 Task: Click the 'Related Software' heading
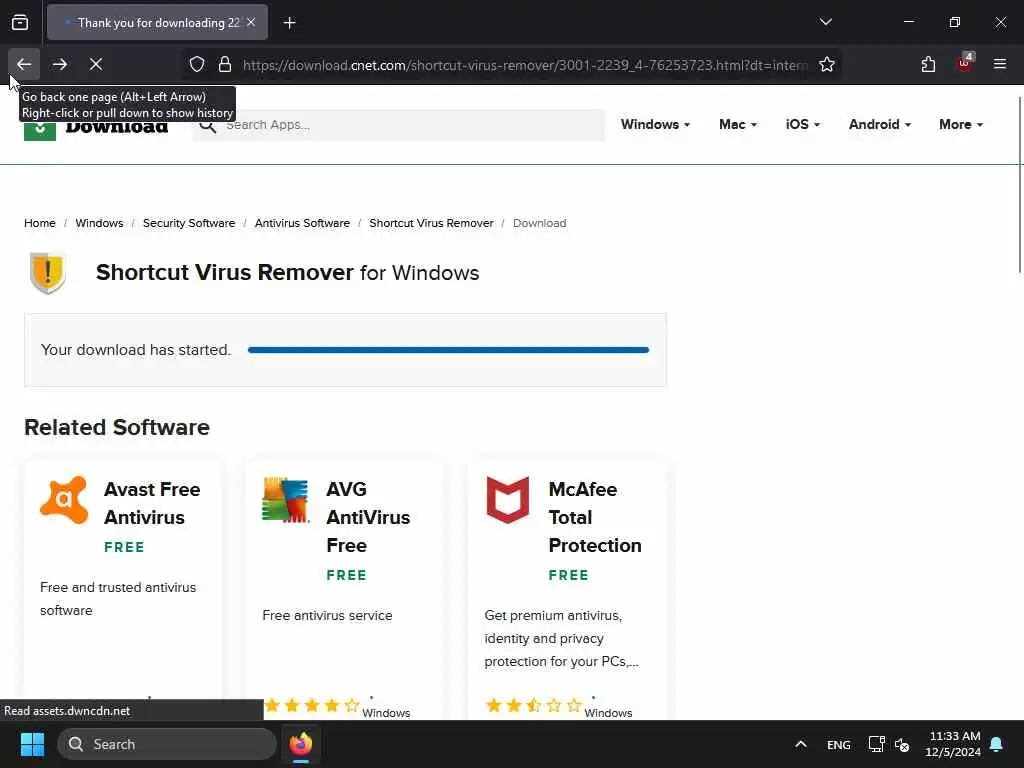(117, 427)
